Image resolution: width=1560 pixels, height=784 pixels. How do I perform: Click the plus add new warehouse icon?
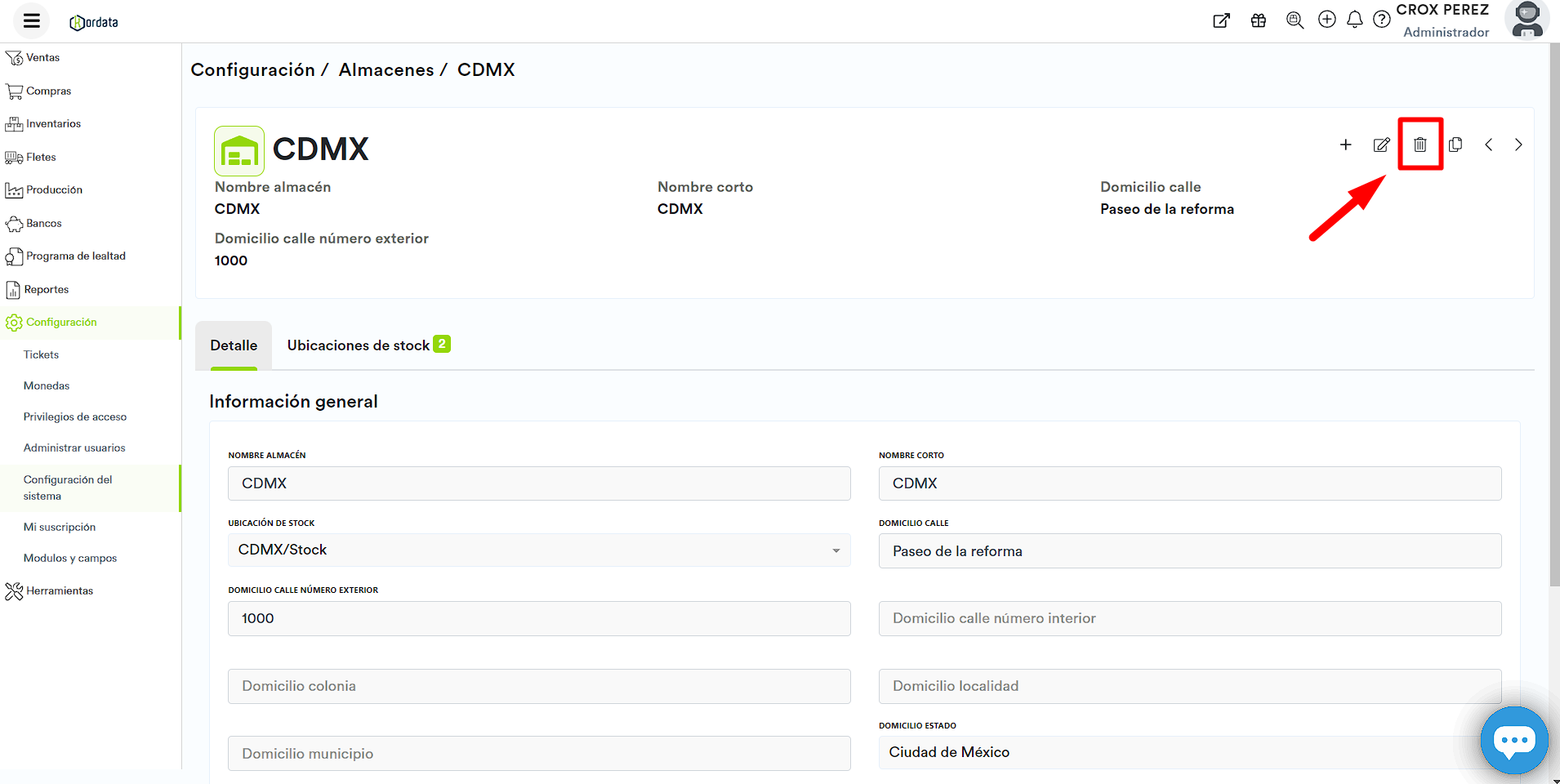coord(1345,145)
